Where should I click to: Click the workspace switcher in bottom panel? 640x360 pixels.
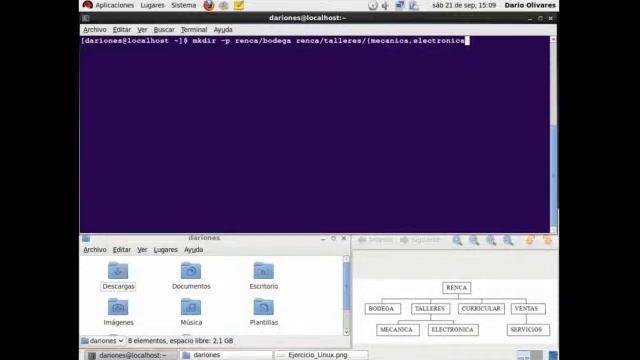click(x=530, y=355)
